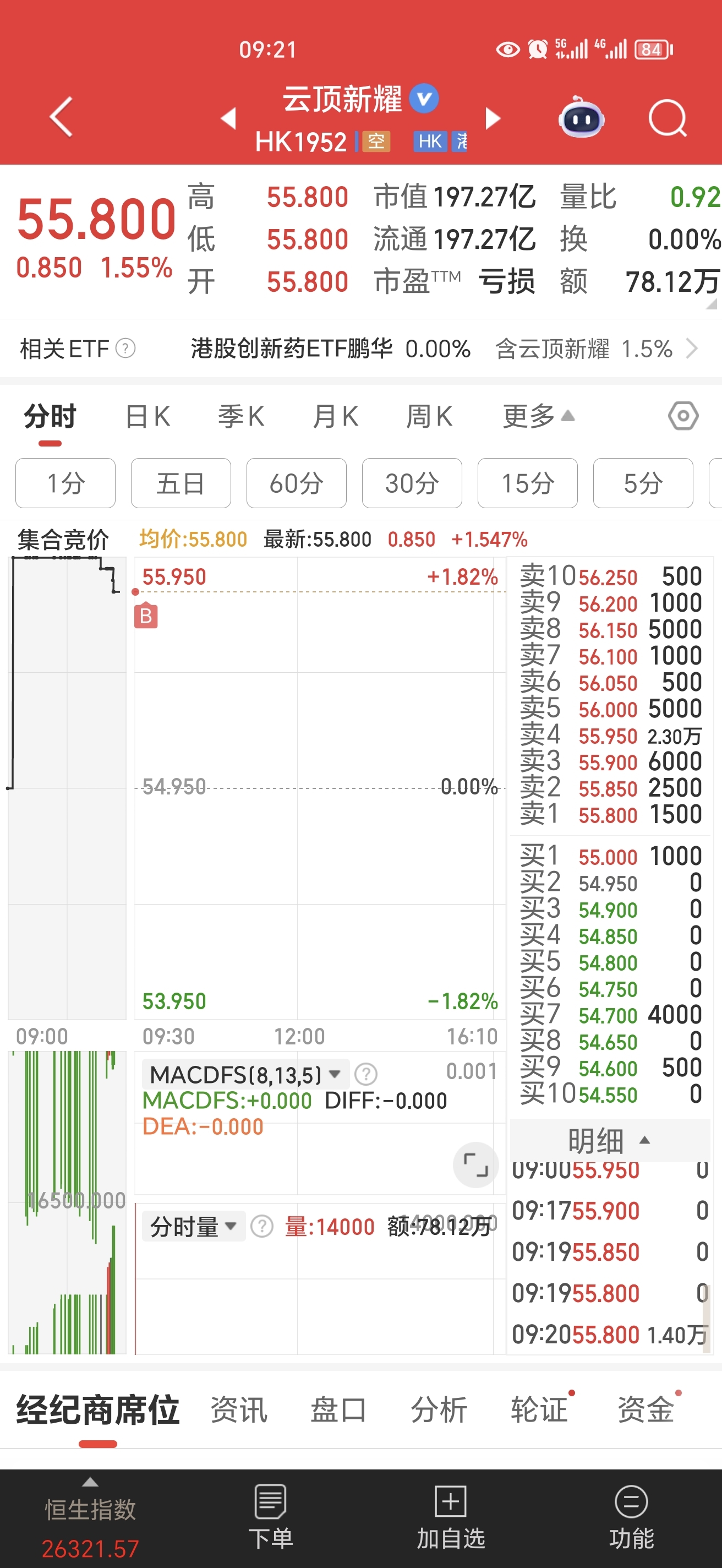The image size is (722, 1568).
Task: Tap 卖10 56.250 500 row
Action: (610, 576)
